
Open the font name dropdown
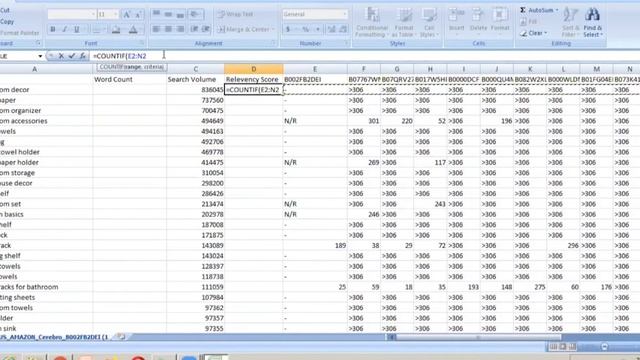coord(93,15)
